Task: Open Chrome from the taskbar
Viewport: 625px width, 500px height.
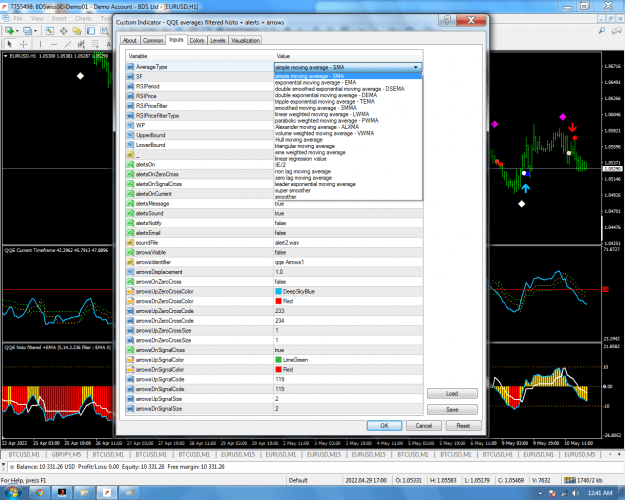Action: 39,493
